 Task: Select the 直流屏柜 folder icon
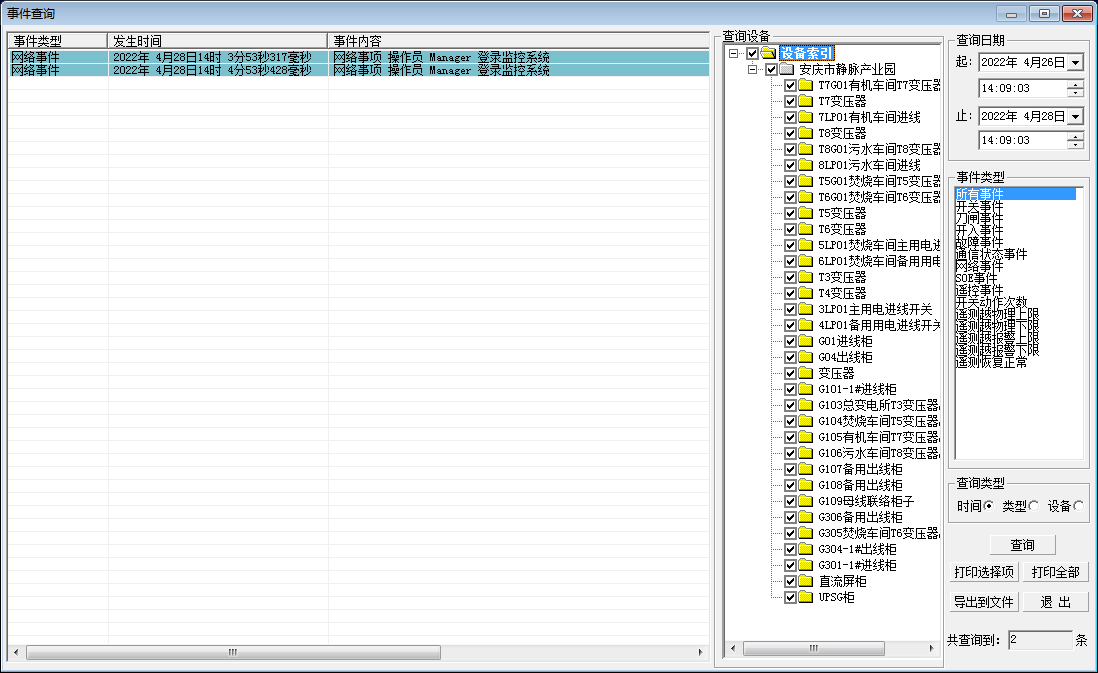(805, 581)
